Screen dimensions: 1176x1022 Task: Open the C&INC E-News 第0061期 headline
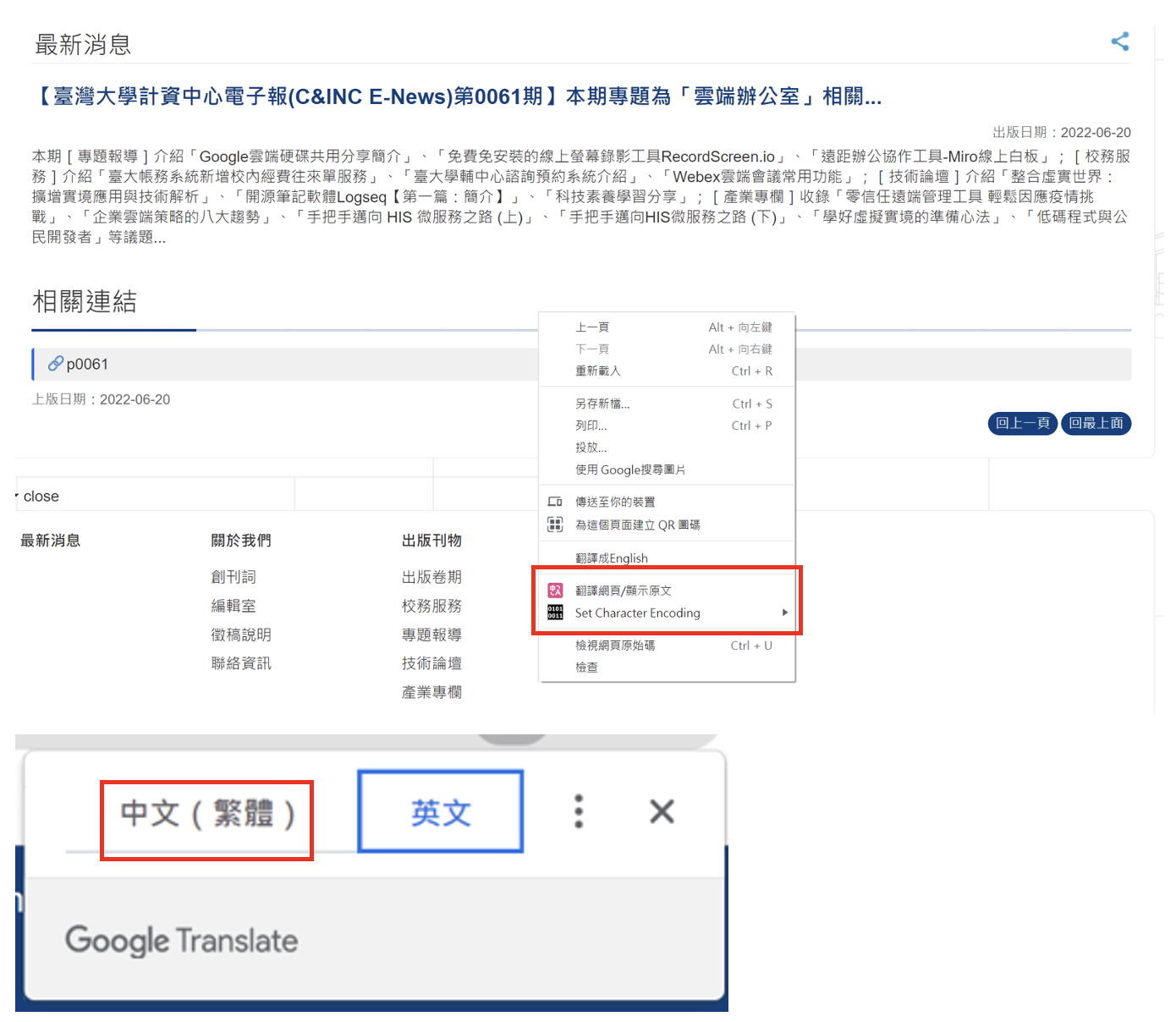tap(458, 96)
